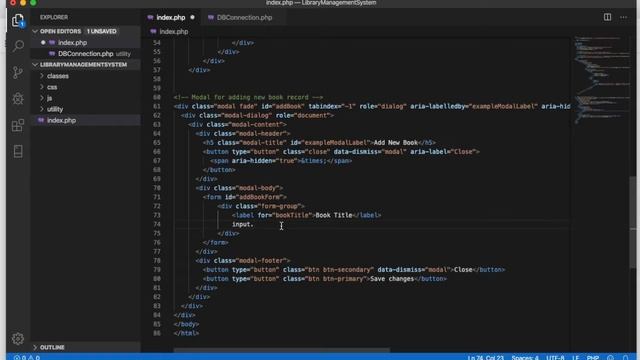Click 'addBookForm' id on line 71
The height and width of the screenshot is (360, 640).
(x=260, y=197)
